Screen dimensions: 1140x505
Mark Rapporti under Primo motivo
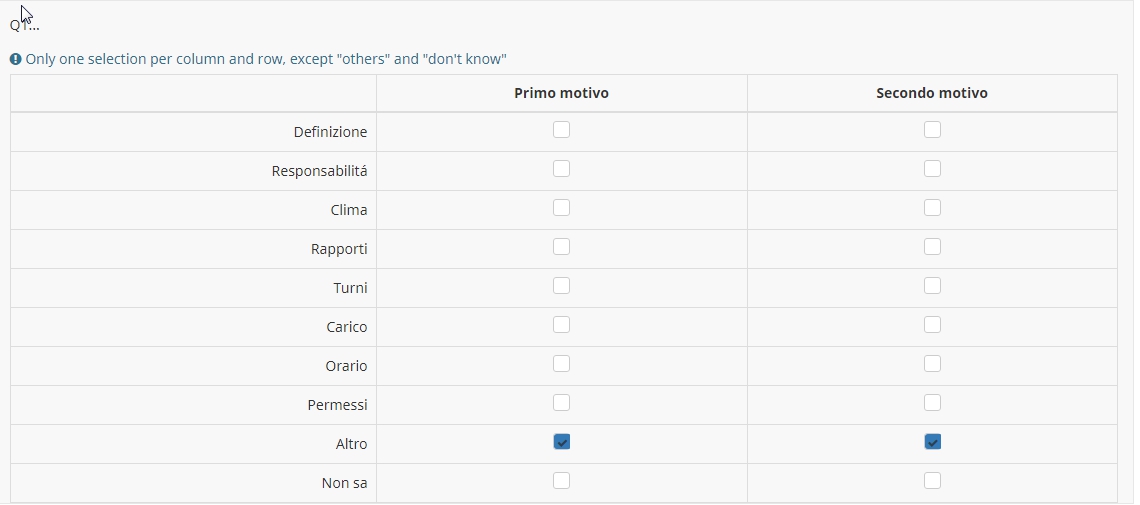(561, 246)
